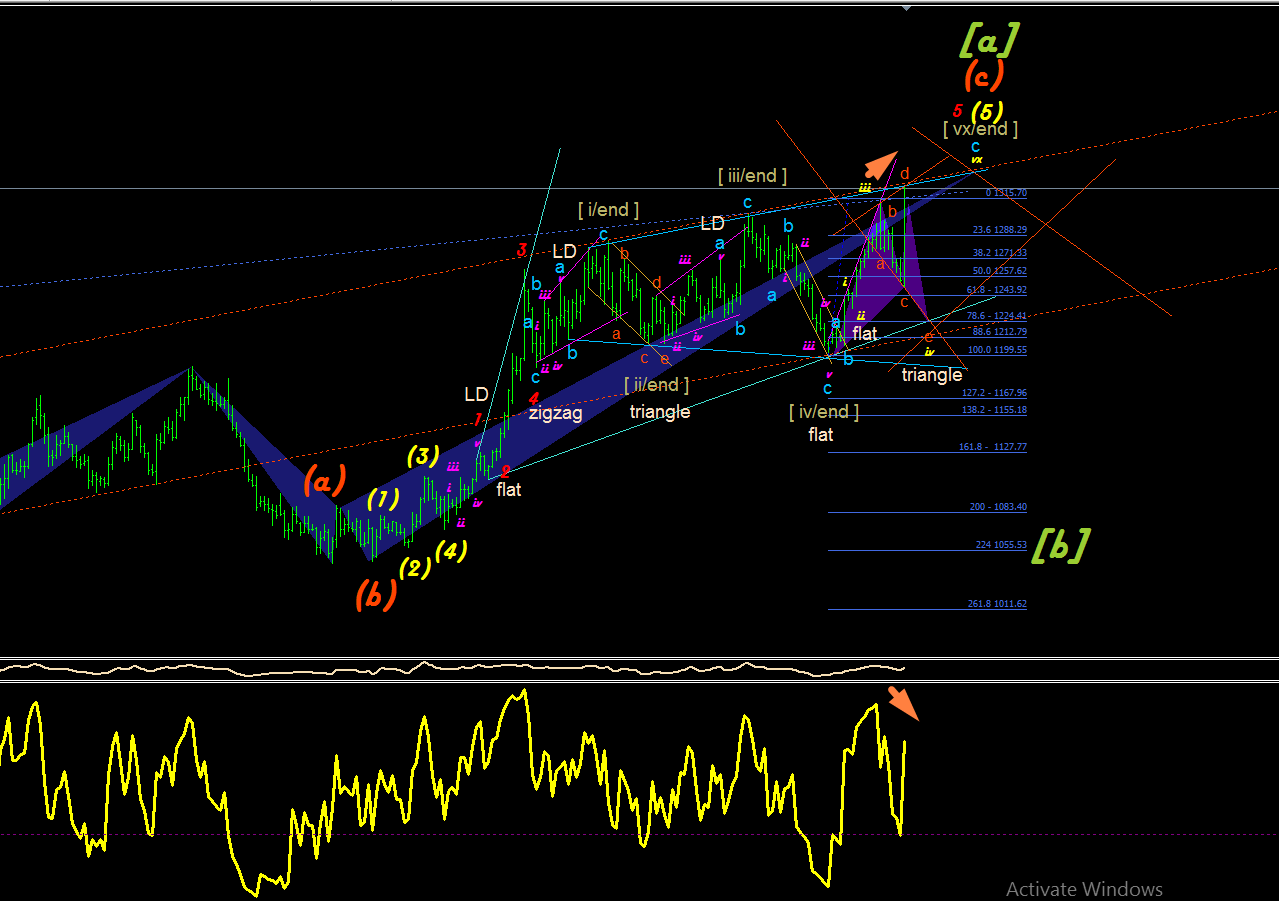Select the [ i/end ] text annotation

click(608, 210)
